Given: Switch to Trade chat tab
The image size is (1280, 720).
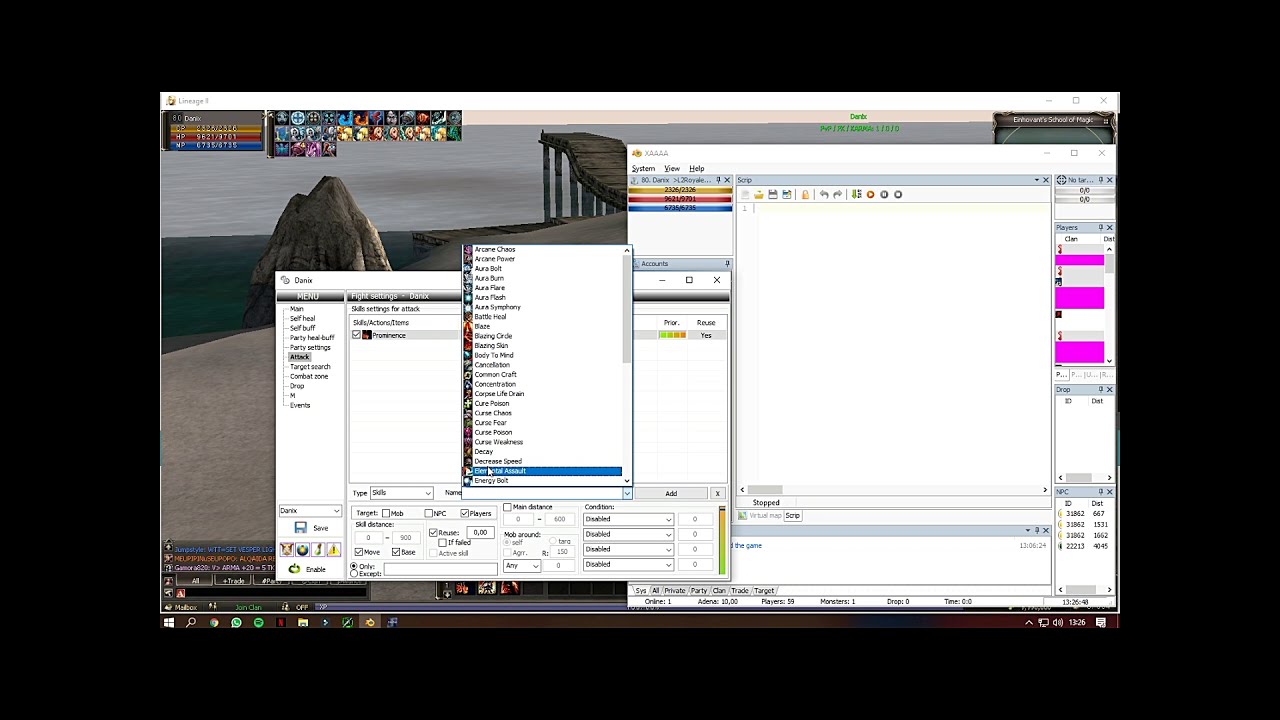Looking at the screenshot, I should coord(740,591).
